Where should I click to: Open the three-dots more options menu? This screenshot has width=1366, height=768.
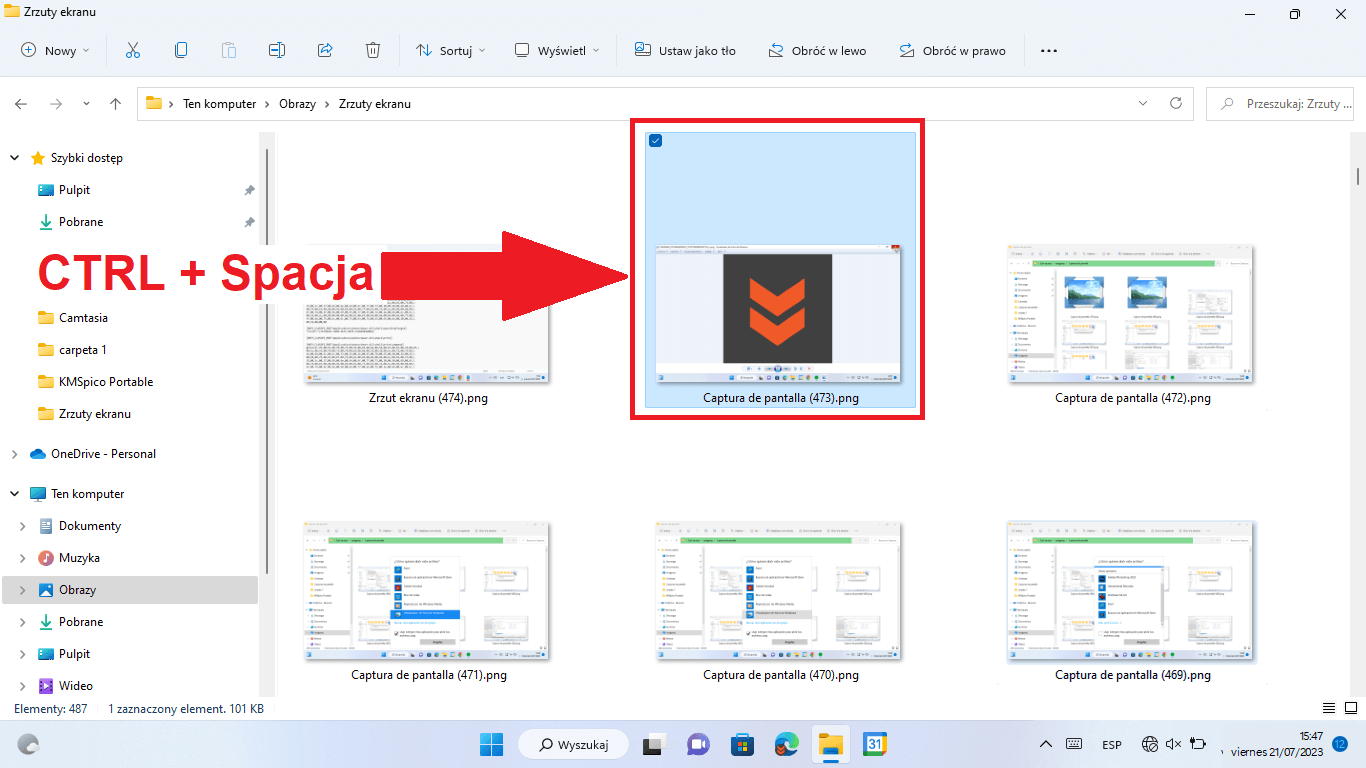click(x=1048, y=50)
